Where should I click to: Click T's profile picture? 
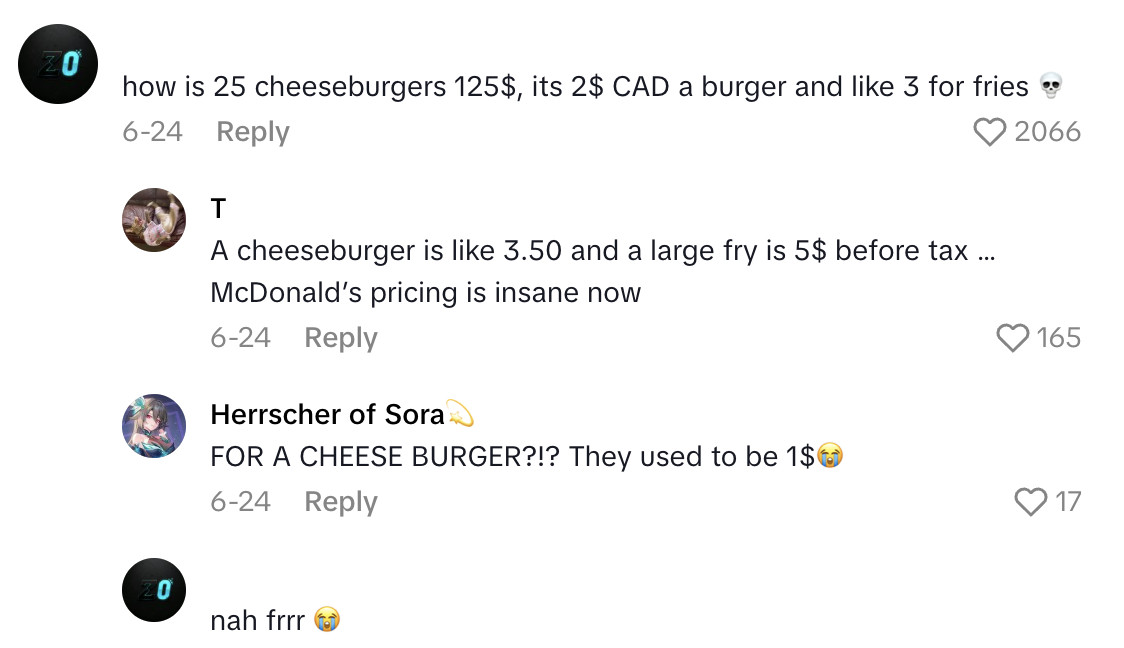[153, 220]
